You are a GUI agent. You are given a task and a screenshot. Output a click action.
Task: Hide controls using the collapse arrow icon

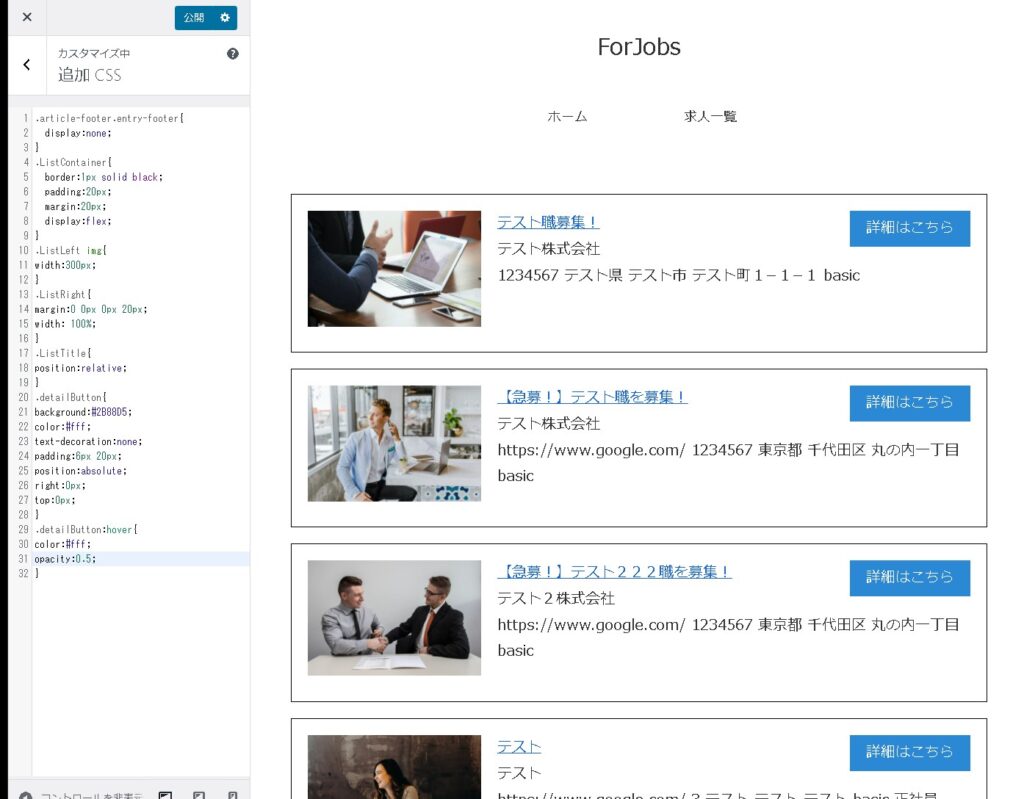26,796
